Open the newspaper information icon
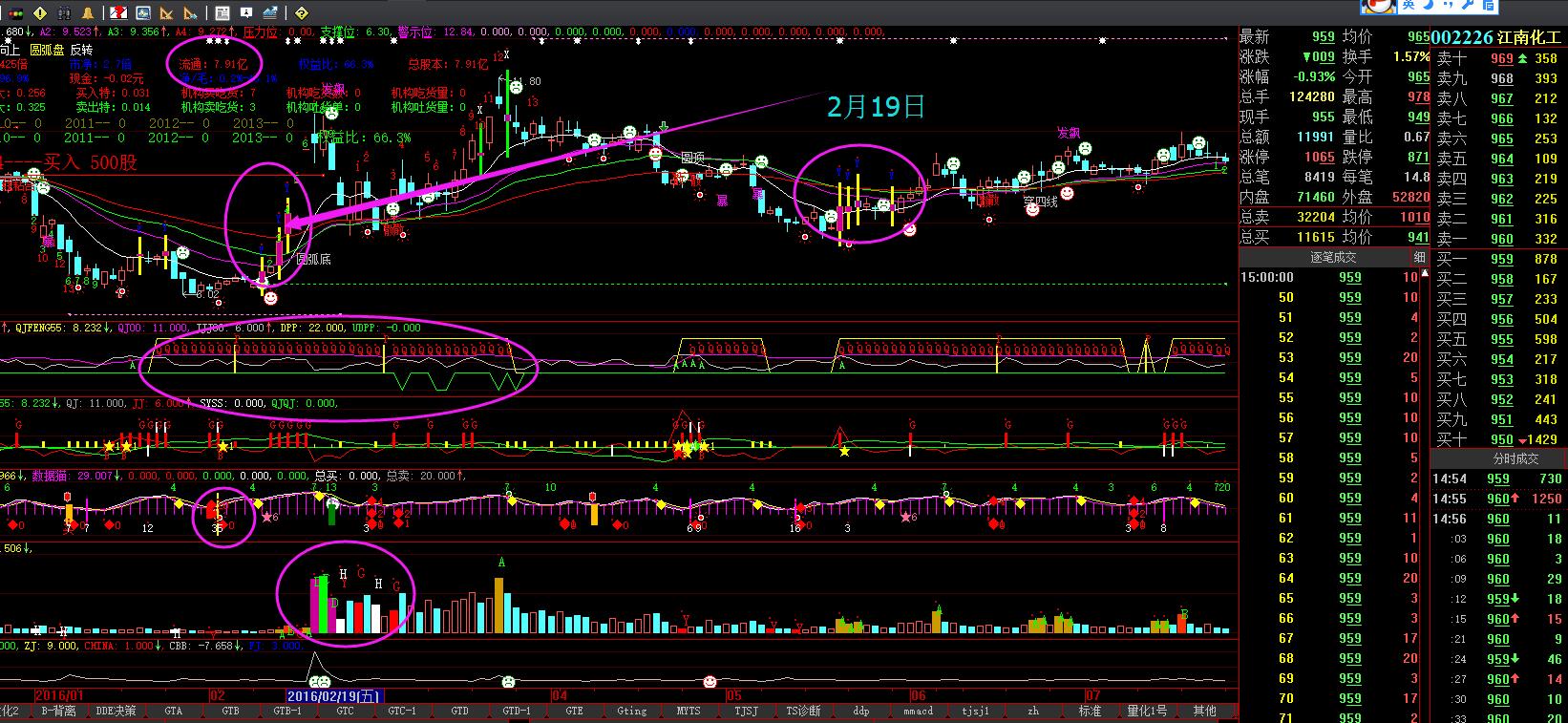Screen dimensions: 1568x723 coord(222,13)
